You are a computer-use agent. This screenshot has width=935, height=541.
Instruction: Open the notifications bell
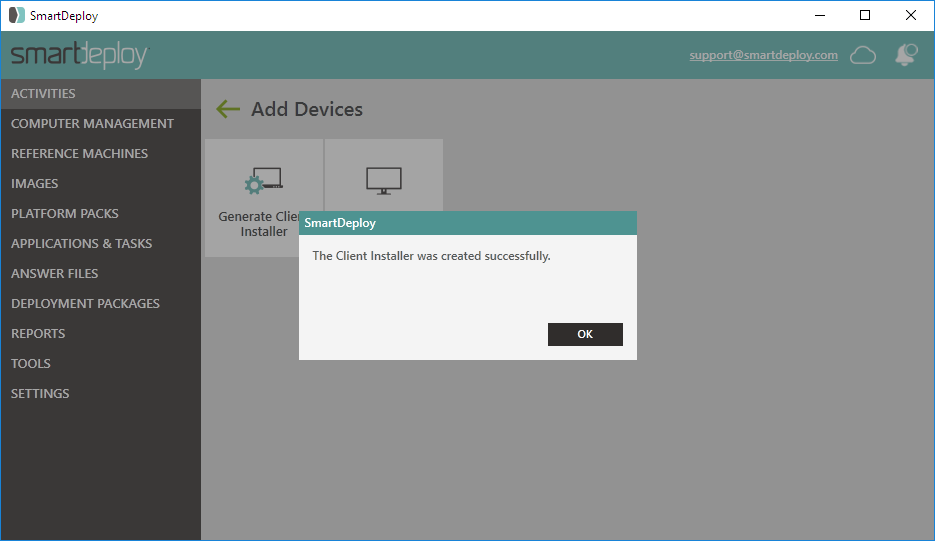(906, 55)
